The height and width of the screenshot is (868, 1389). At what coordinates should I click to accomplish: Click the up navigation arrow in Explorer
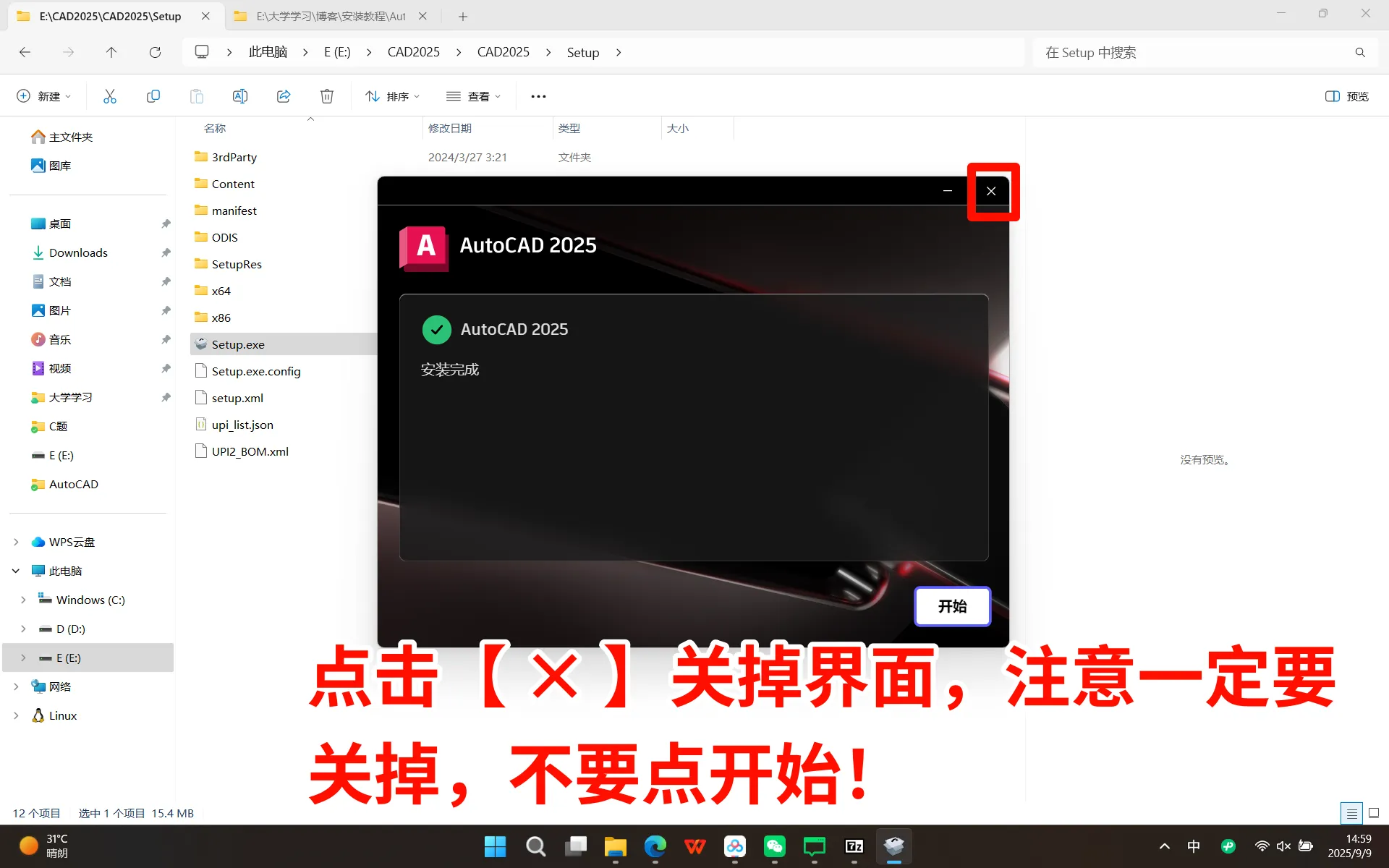[x=111, y=52]
